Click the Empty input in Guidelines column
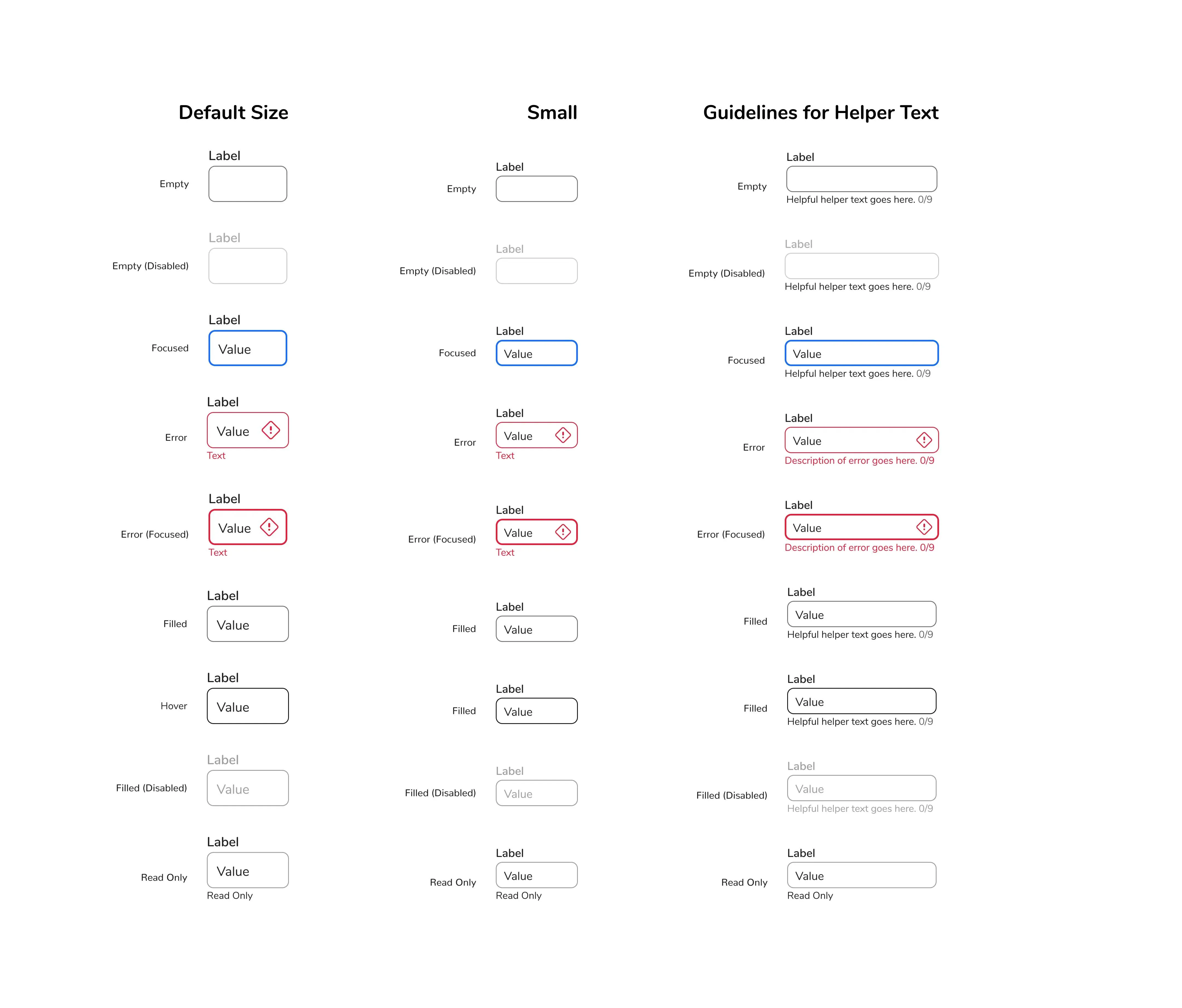 pos(861,179)
